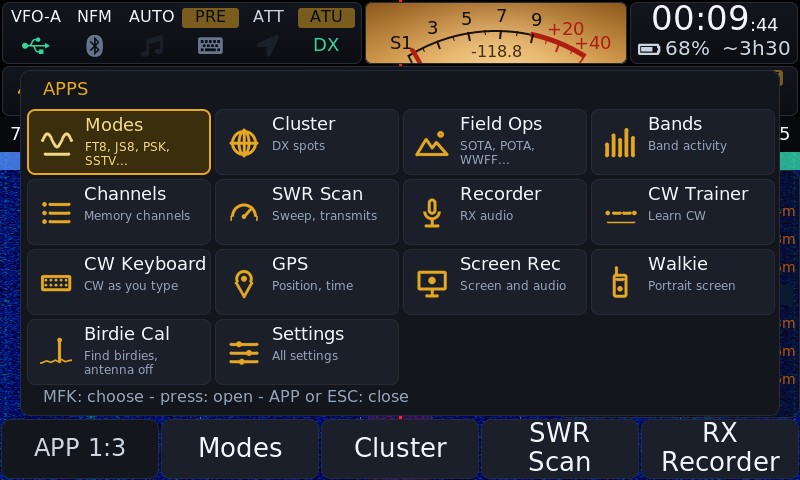The width and height of the screenshot is (800, 480).
Task: Click 'Portrait screen' under Walkie
Action: pyautogui.click(x=691, y=286)
